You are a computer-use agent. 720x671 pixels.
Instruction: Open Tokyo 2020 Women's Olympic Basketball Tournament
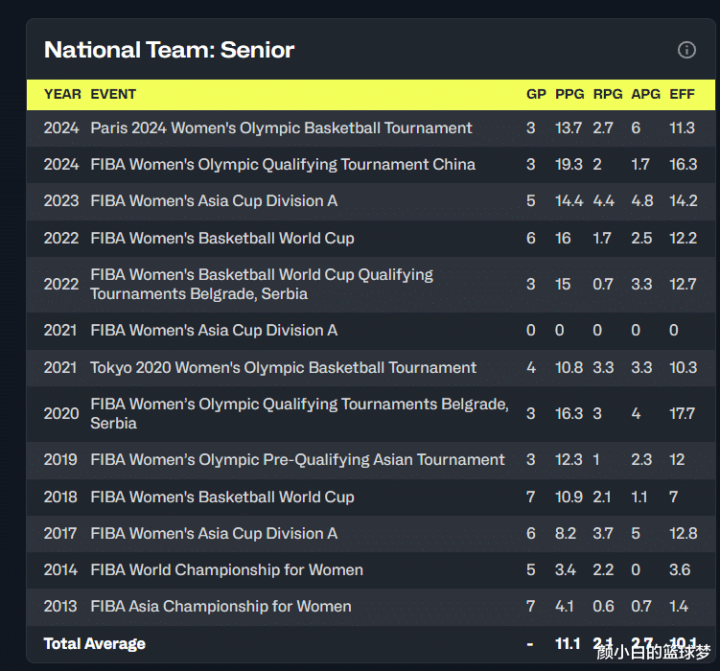click(283, 367)
